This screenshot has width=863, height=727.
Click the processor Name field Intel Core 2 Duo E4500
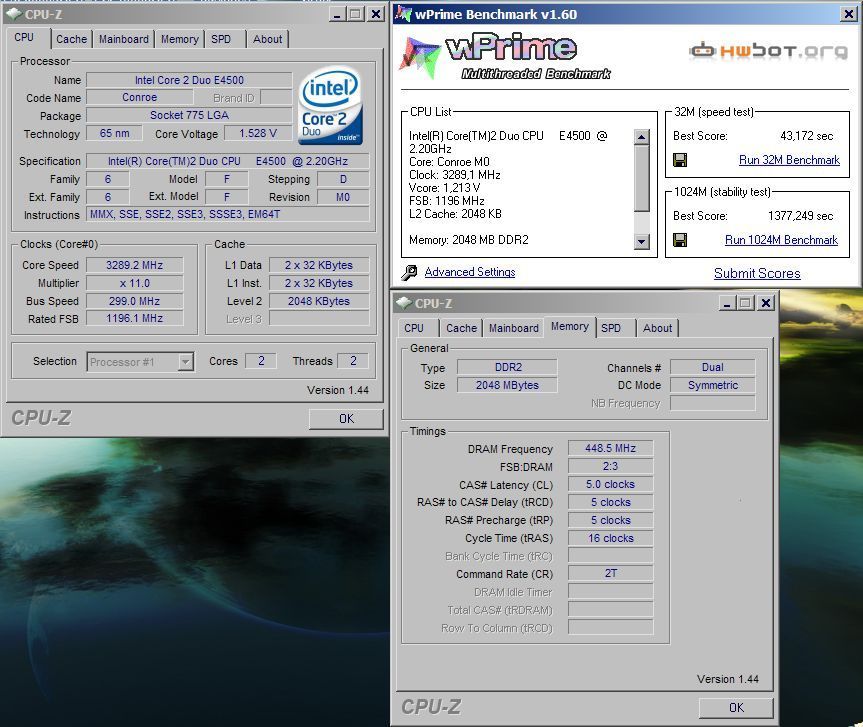(x=189, y=80)
